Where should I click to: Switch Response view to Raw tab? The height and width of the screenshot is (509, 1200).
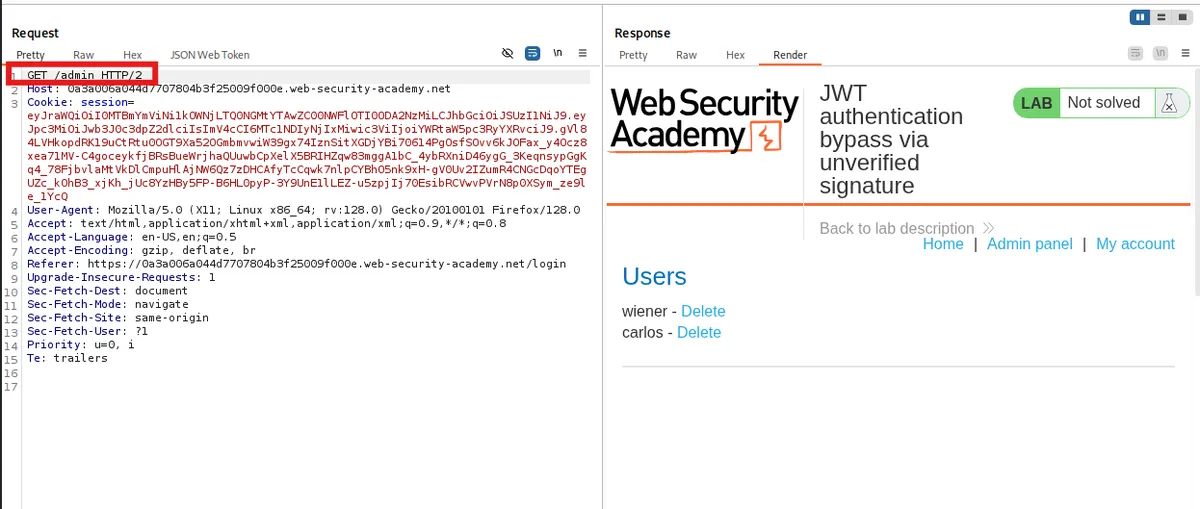(686, 55)
